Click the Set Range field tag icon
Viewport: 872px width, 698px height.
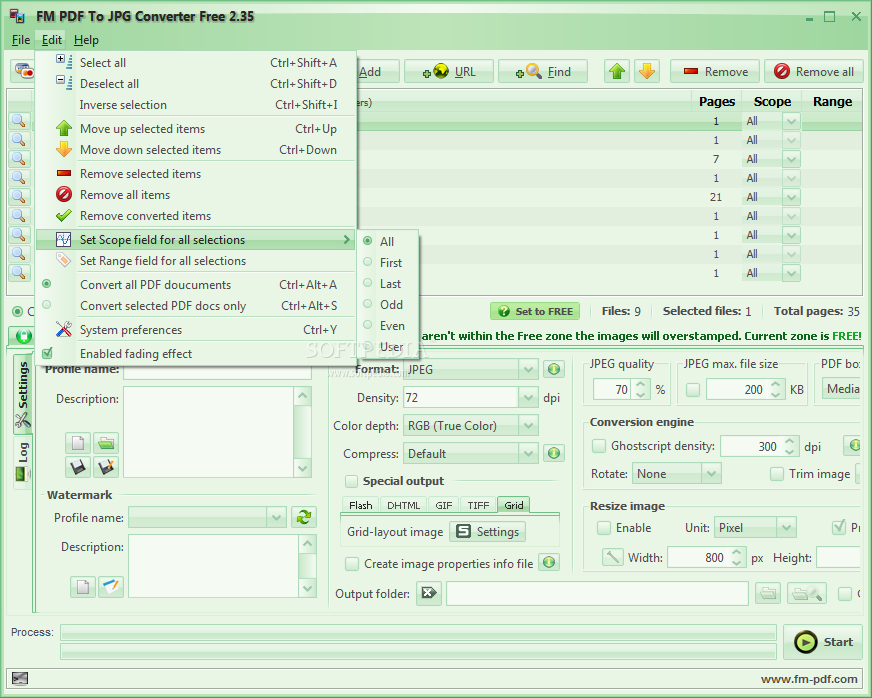63,260
